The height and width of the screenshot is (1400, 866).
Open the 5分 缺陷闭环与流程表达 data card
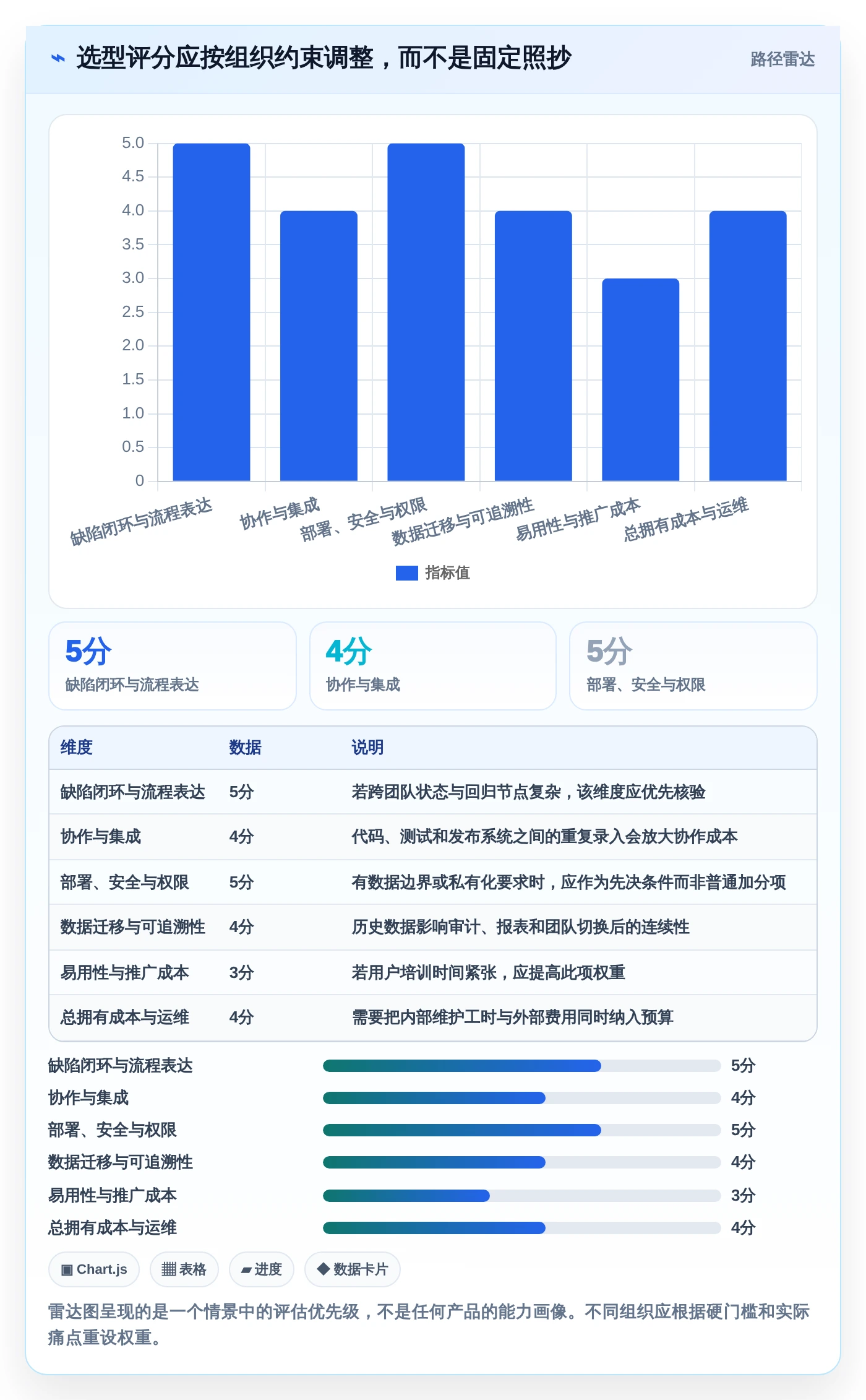pyautogui.click(x=173, y=666)
